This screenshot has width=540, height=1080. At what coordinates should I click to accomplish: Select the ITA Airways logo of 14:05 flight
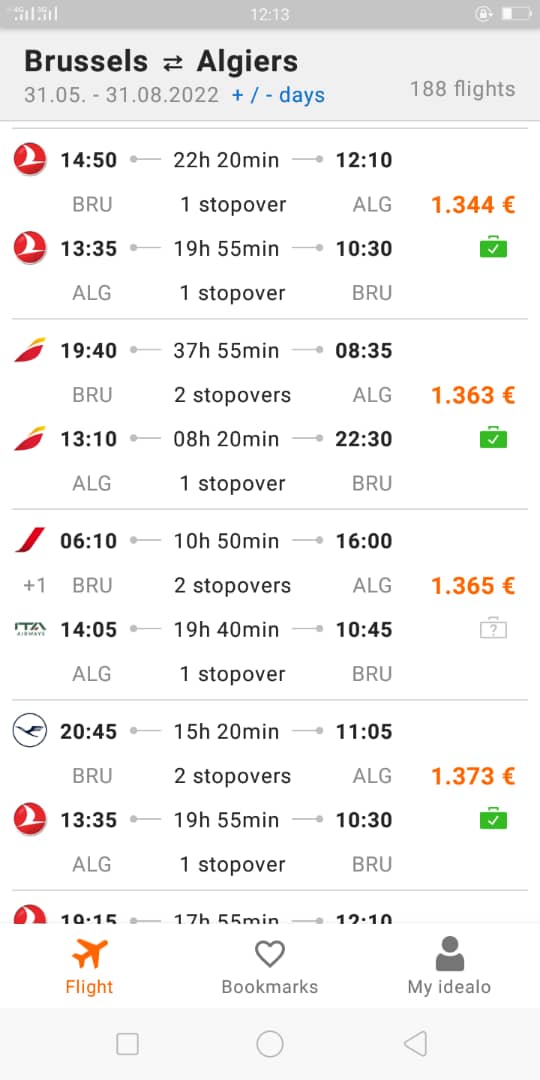30,629
